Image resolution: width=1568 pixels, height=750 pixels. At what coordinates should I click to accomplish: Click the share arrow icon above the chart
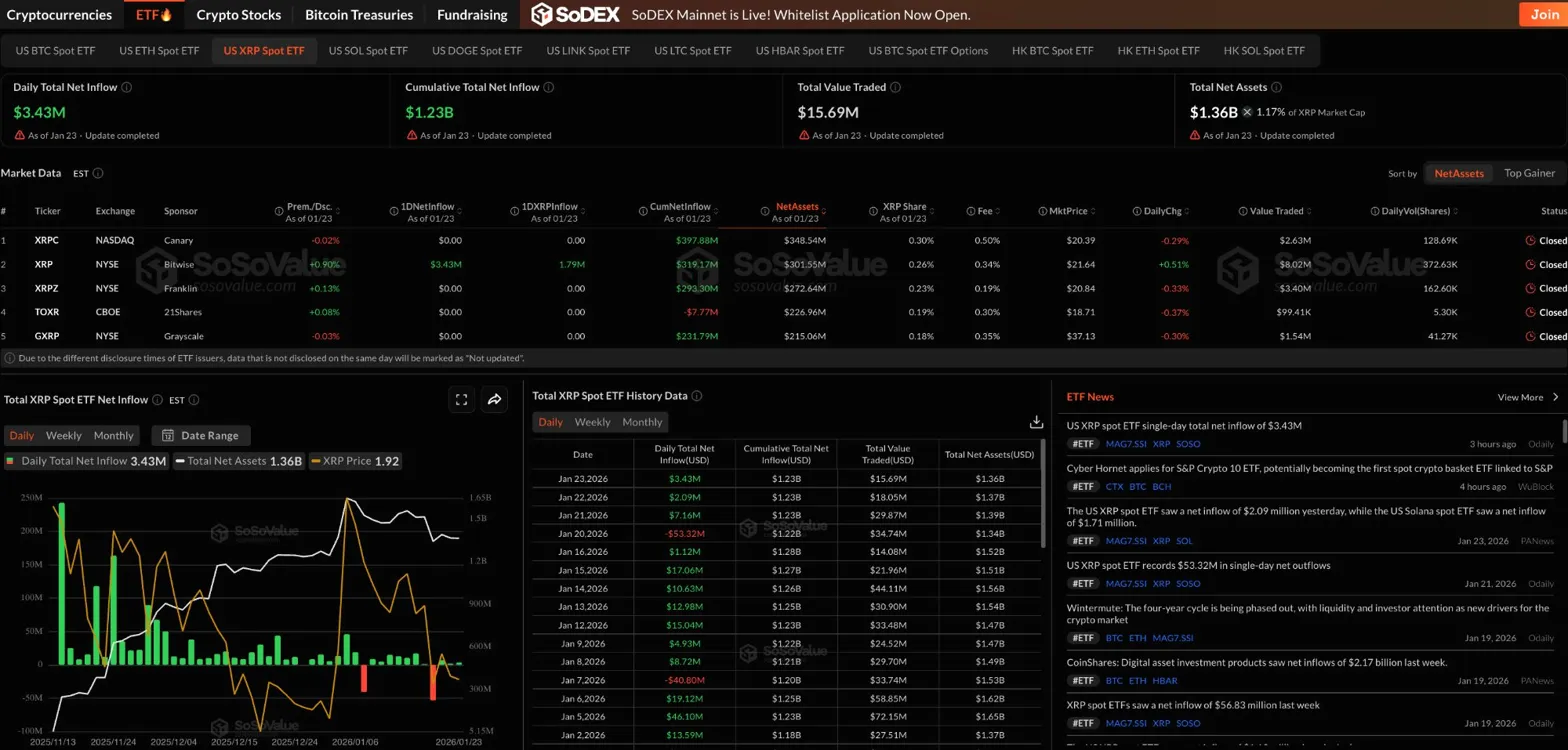pyautogui.click(x=494, y=400)
